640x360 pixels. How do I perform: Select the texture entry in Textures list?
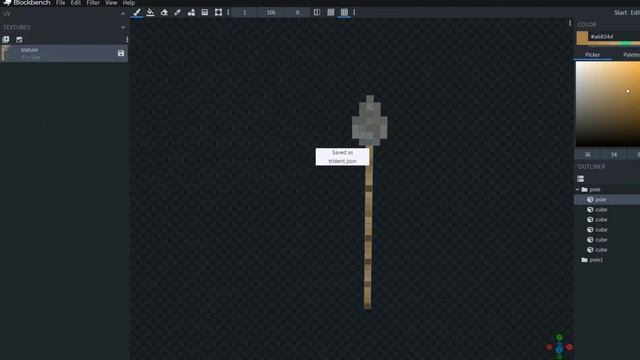coord(64,53)
